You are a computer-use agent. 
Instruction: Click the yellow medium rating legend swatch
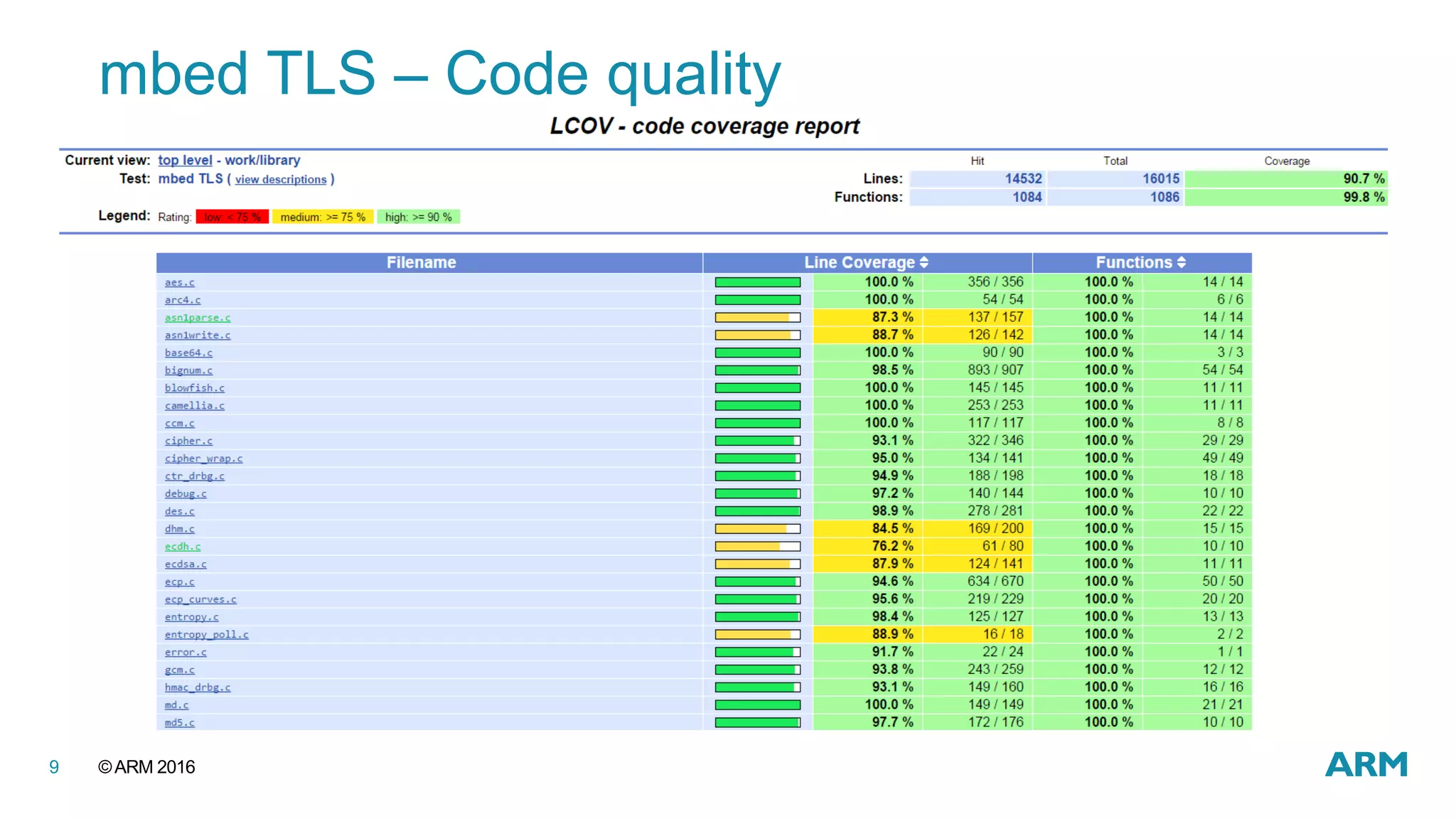323,217
